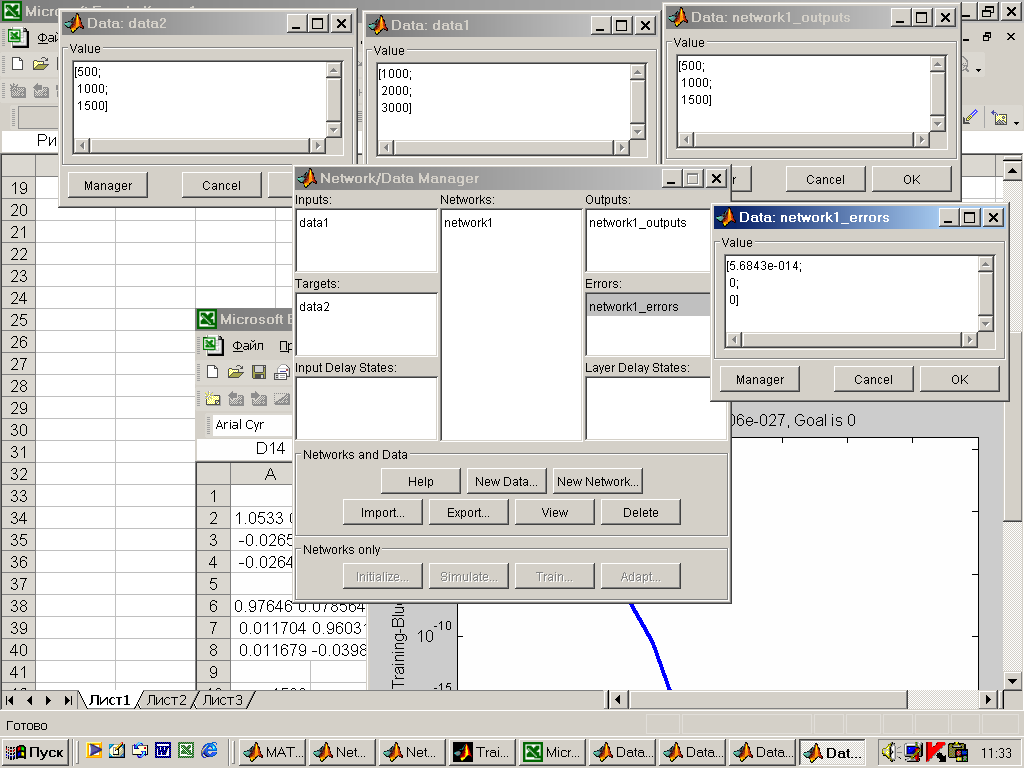Switch to the Лист1 sheet tab
1024x768 pixels.
[109, 700]
